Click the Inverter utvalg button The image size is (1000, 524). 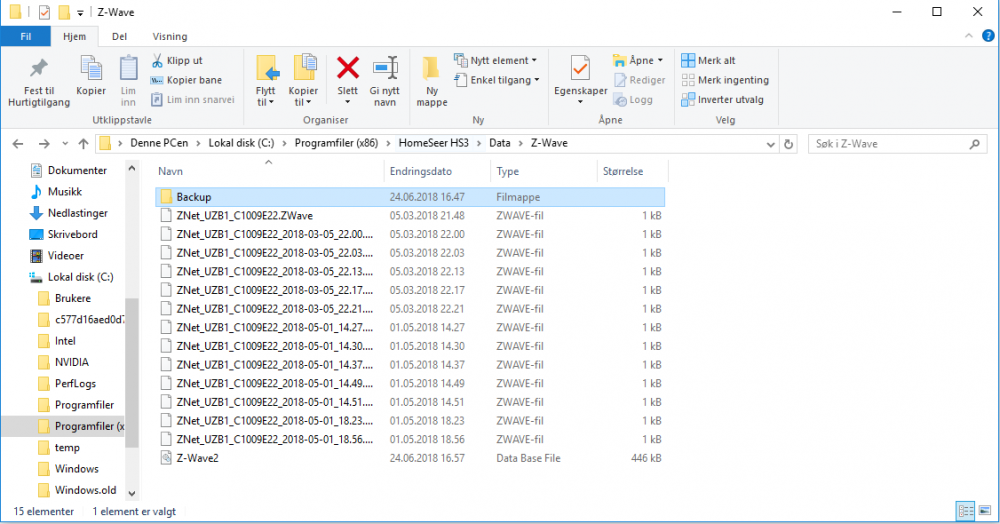[722, 99]
